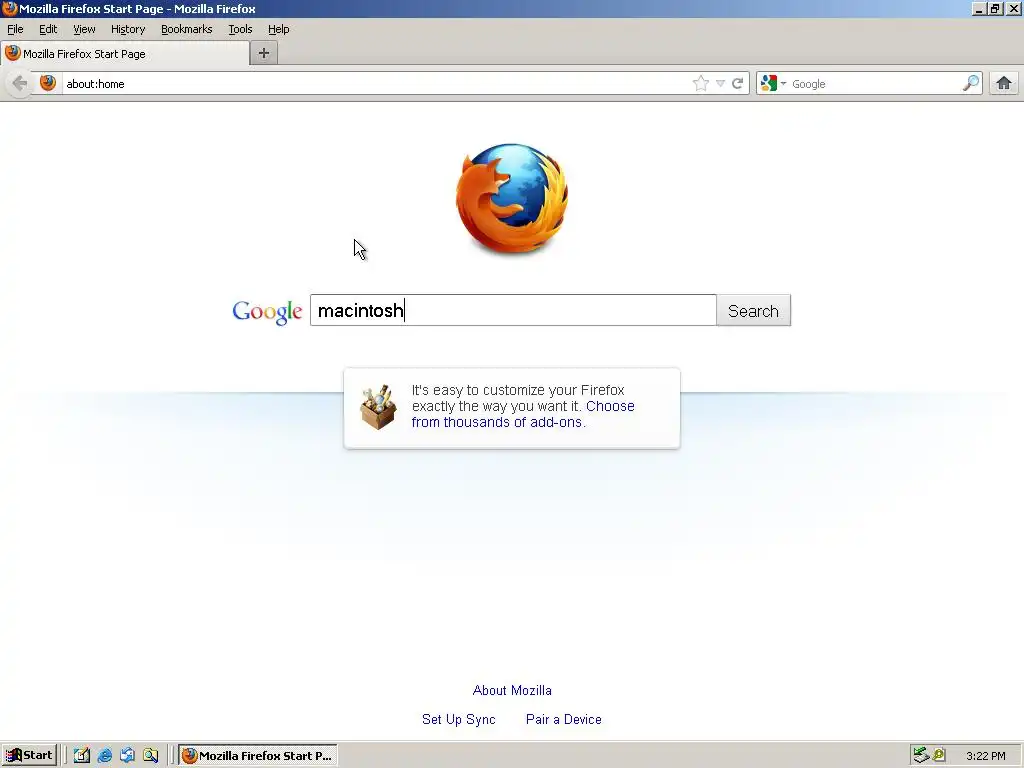
Task: Open Choose from thousands of add-ons link
Action: point(523,414)
